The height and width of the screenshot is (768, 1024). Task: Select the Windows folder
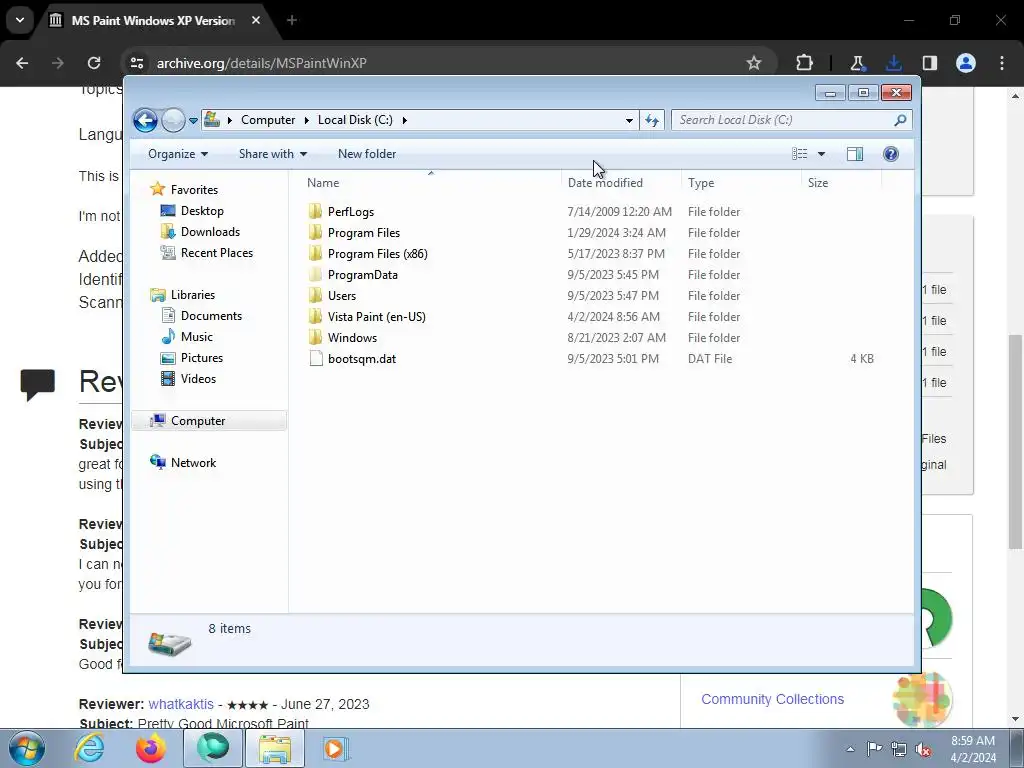tap(352, 338)
